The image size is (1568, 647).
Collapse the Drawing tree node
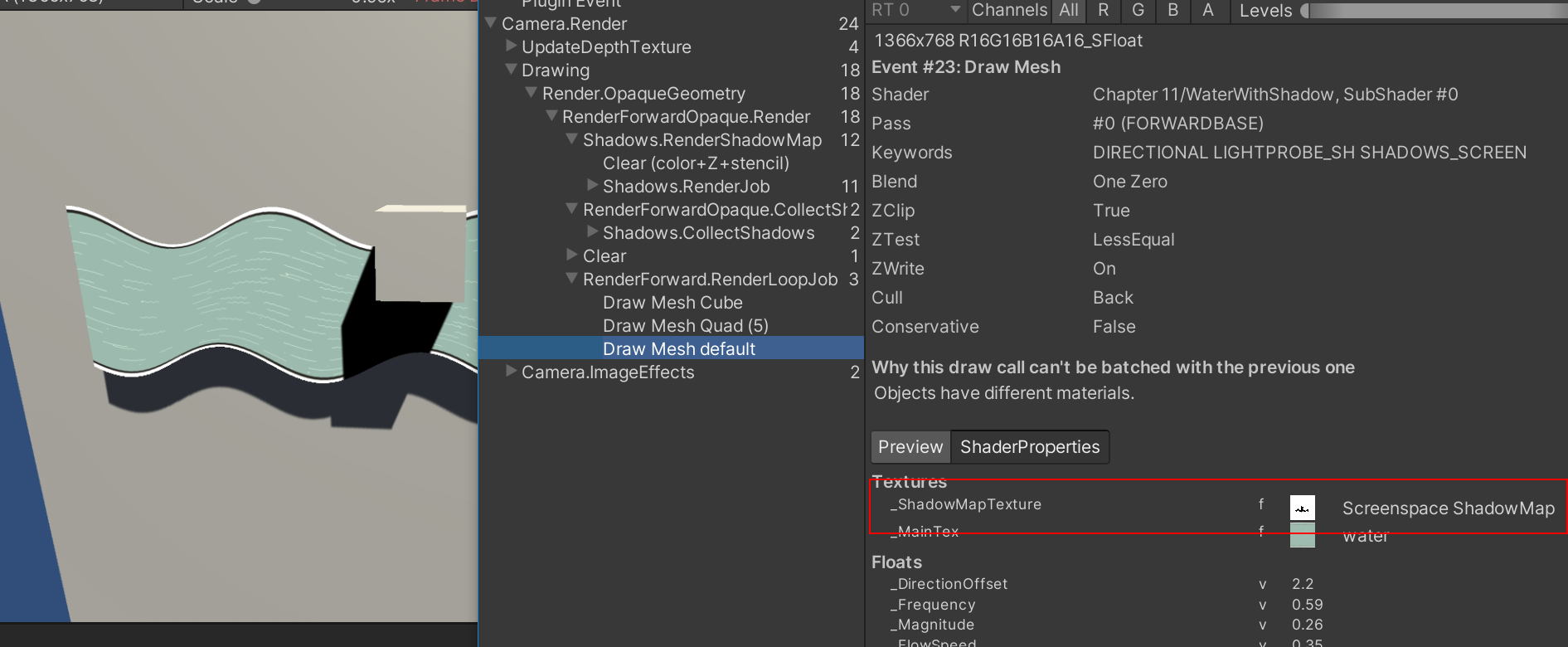[x=511, y=69]
